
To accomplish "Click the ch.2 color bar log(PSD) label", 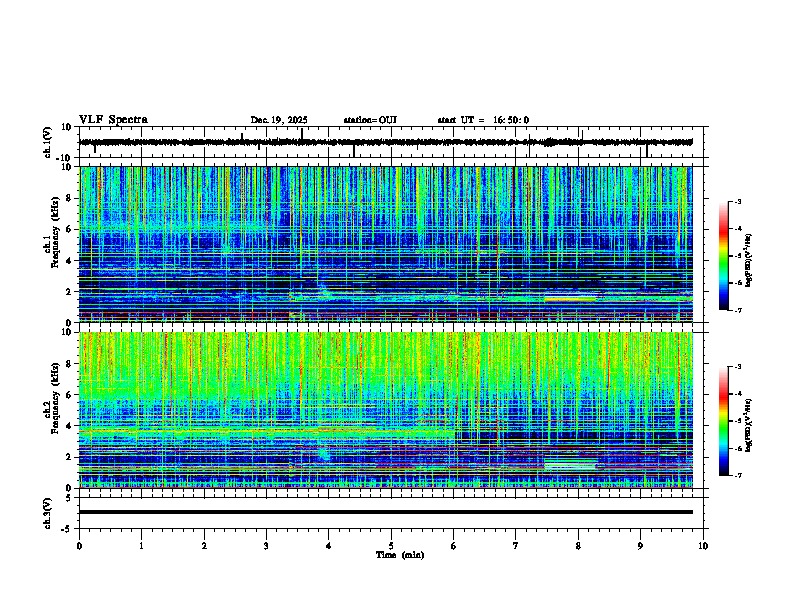I will tap(749, 425).
